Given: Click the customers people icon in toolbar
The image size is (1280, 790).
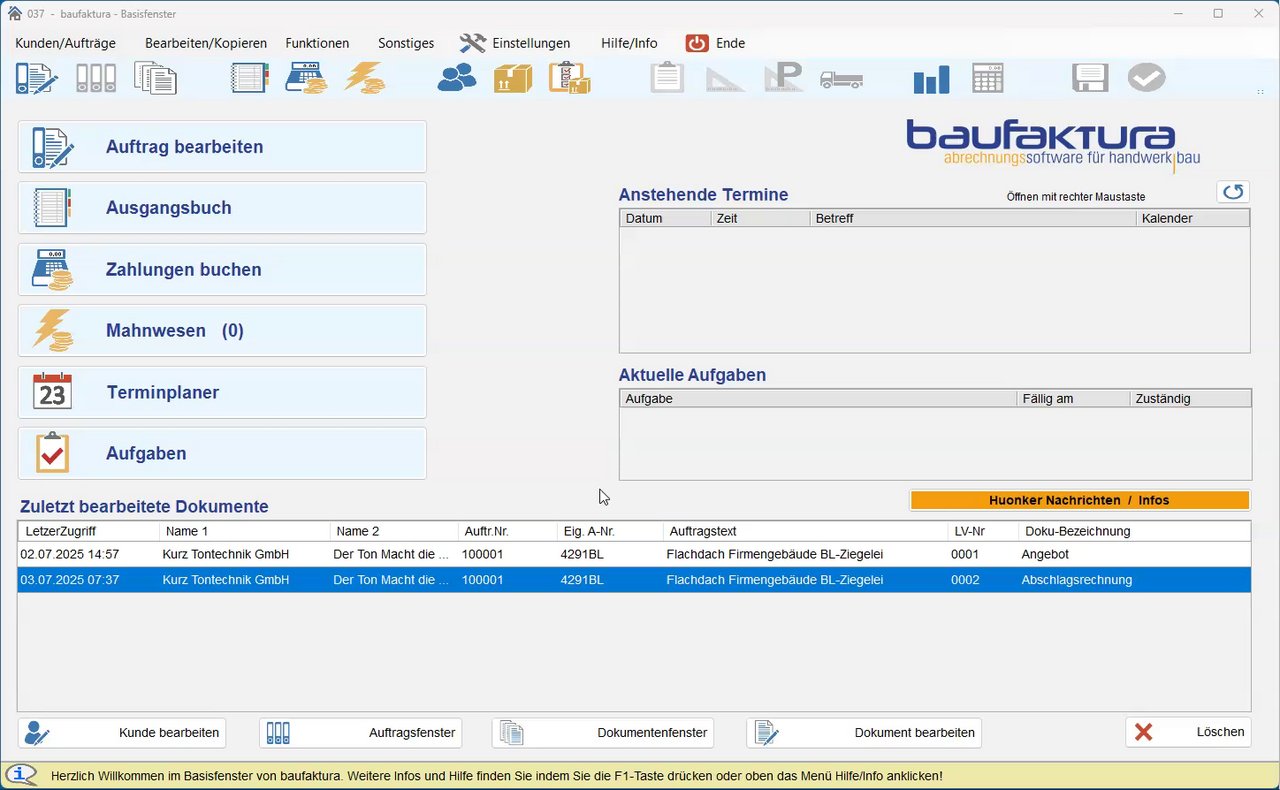Looking at the screenshot, I should tap(457, 78).
